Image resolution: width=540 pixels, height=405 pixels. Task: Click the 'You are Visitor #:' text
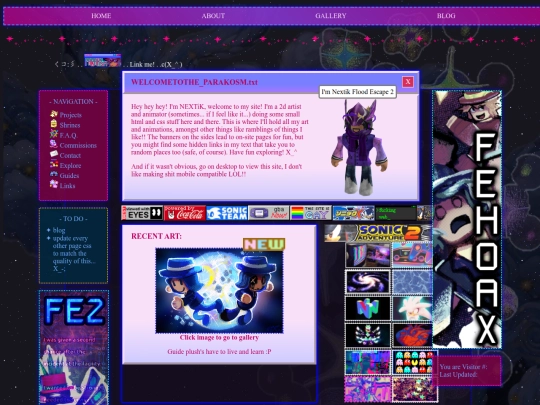464,367
